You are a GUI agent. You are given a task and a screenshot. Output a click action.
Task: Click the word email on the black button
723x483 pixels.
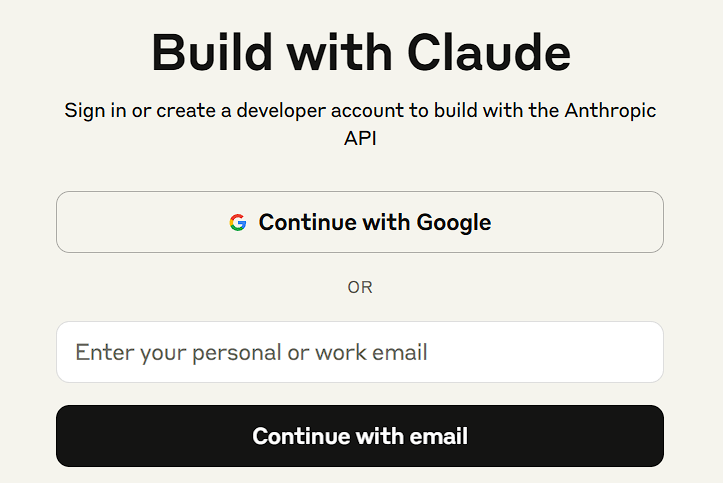(439, 436)
